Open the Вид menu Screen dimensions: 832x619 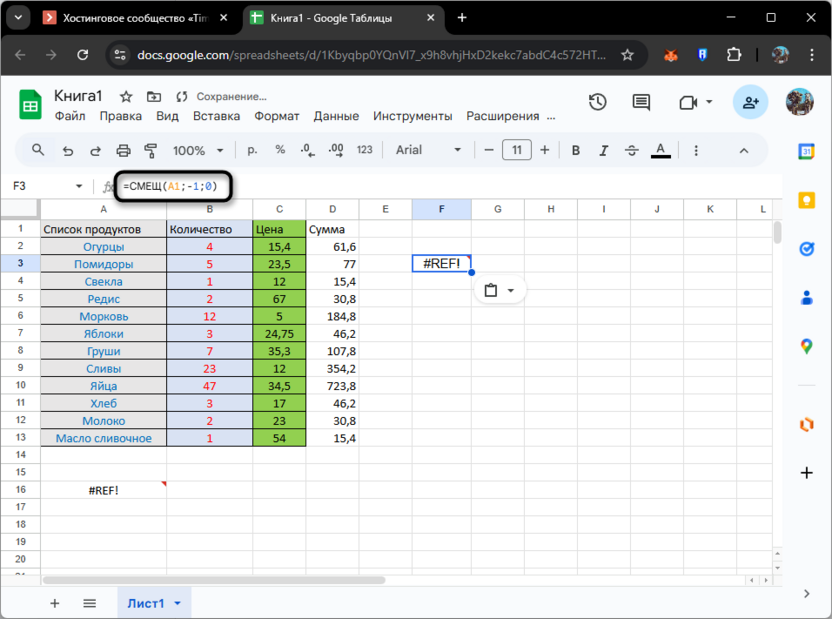(x=167, y=116)
